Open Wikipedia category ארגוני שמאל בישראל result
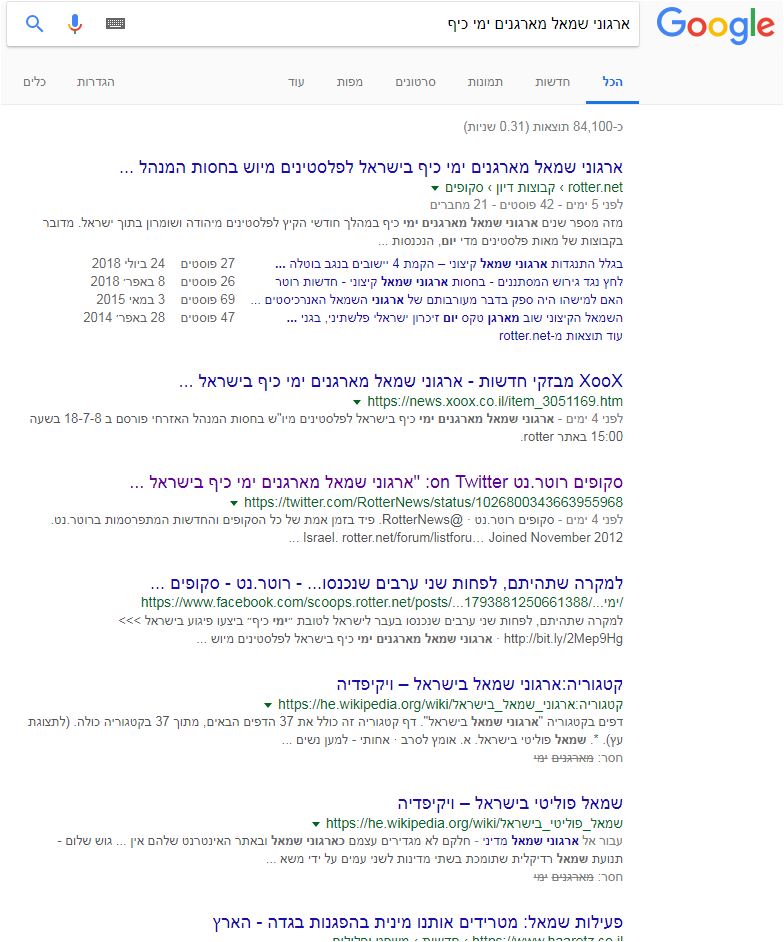Screen dimensions: 784x942 coord(479,684)
